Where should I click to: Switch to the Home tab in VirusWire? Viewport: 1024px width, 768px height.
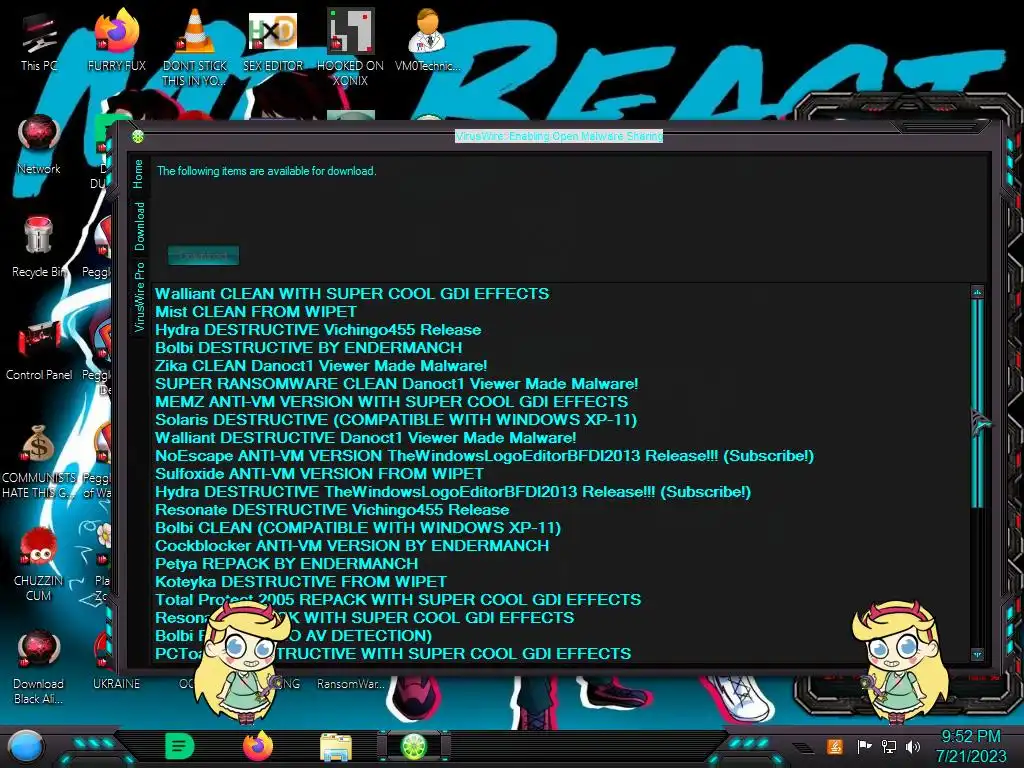coord(138,174)
